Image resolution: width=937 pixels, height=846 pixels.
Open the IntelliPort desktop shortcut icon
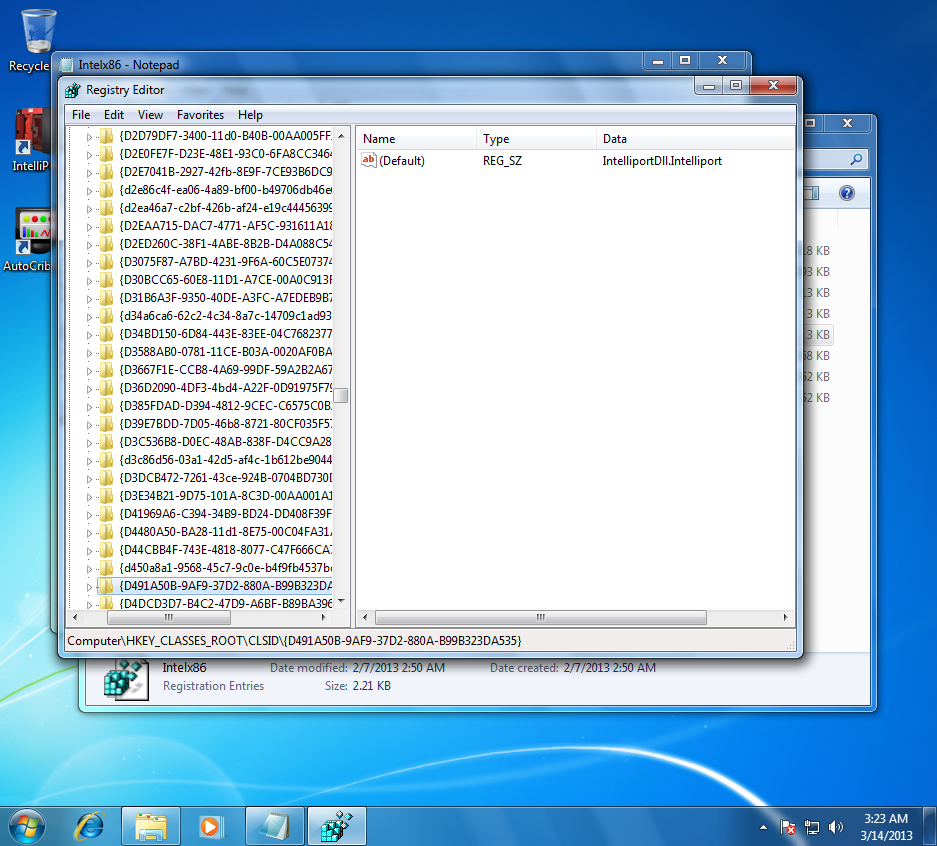[32, 133]
